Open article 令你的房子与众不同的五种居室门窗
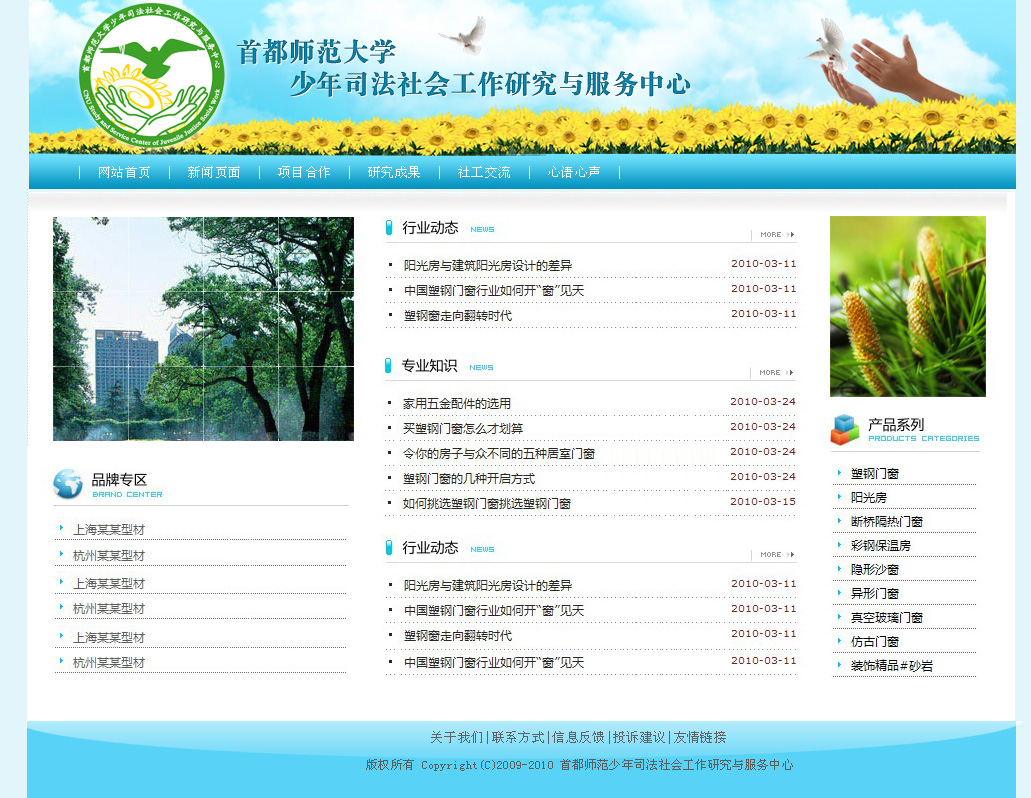The width and height of the screenshot is (1031, 798). (x=499, y=454)
